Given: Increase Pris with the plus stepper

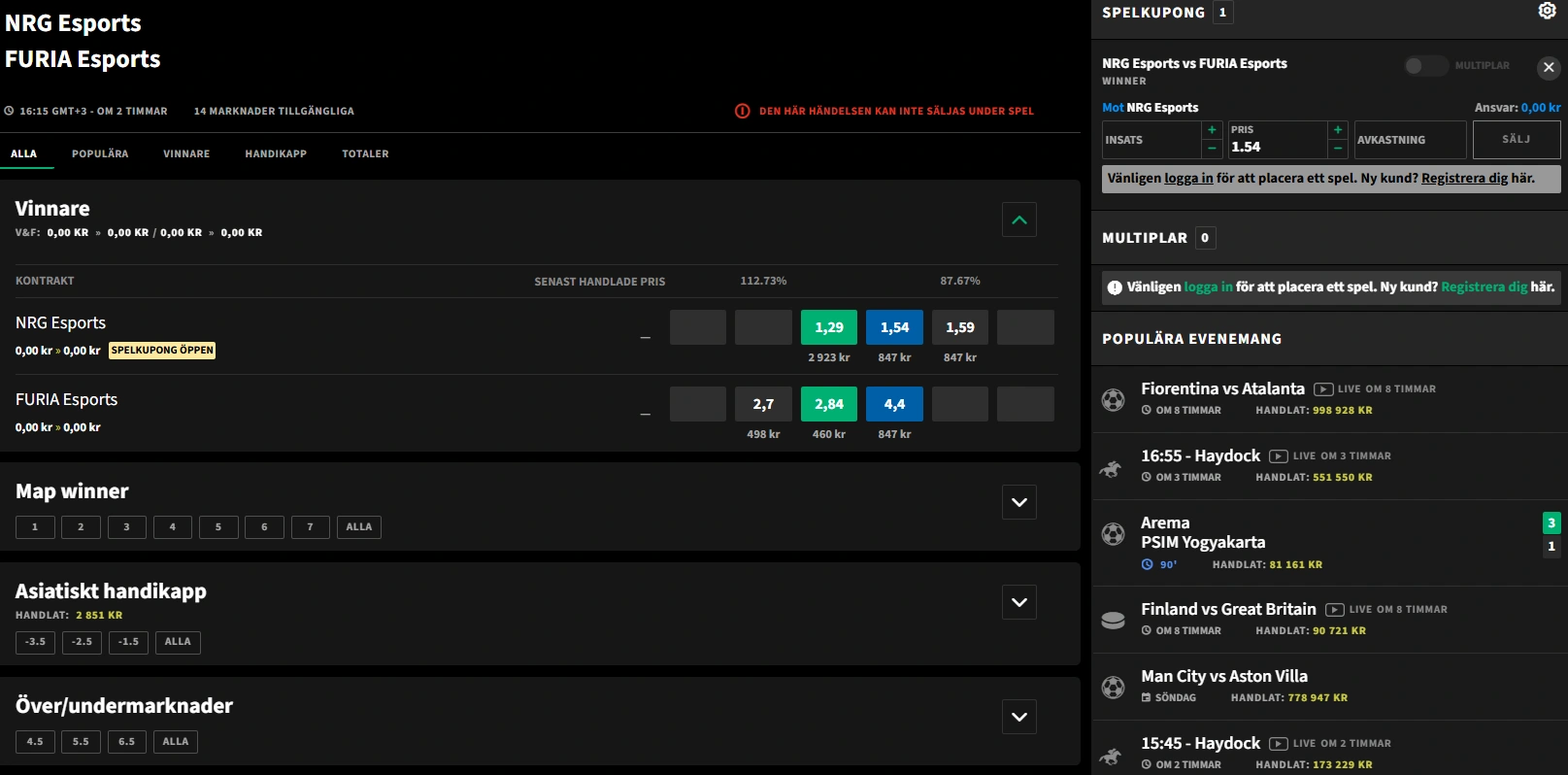Looking at the screenshot, I should 1338,130.
